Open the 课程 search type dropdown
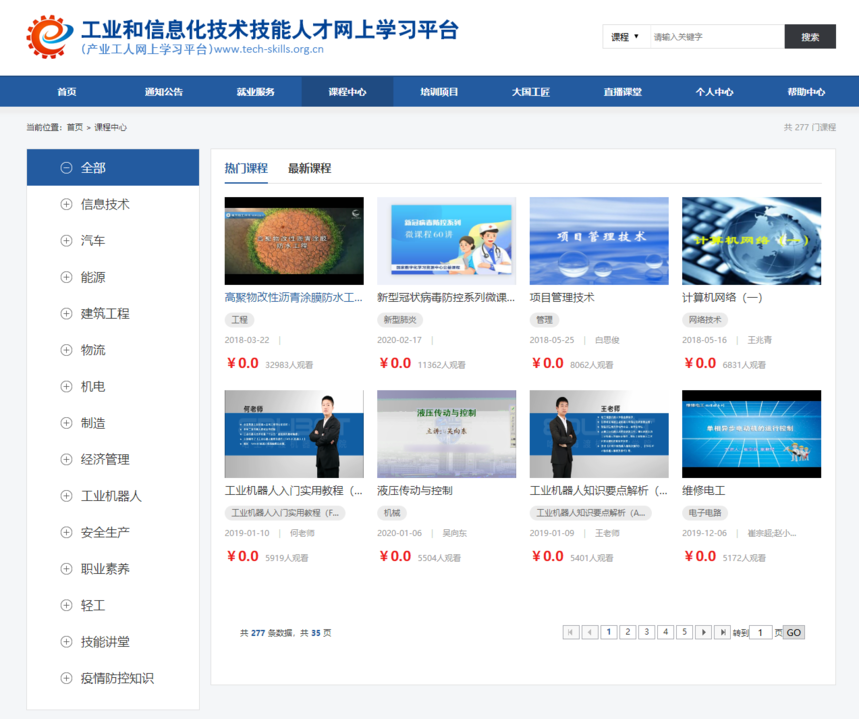 [626, 37]
